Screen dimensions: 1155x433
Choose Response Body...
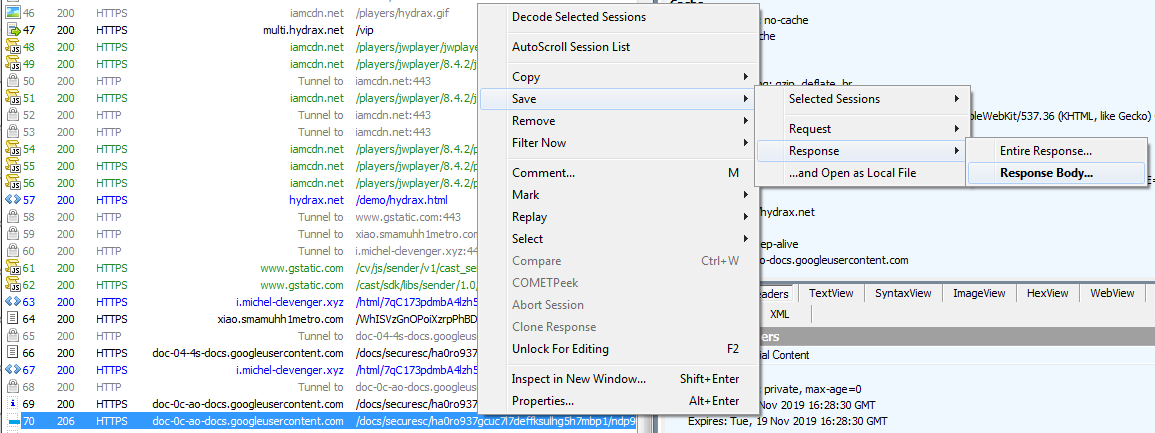[x=1056, y=174]
